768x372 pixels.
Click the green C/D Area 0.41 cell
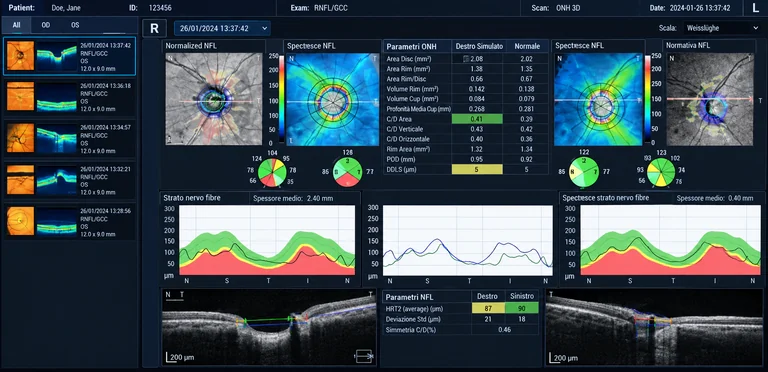(x=477, y=119)
